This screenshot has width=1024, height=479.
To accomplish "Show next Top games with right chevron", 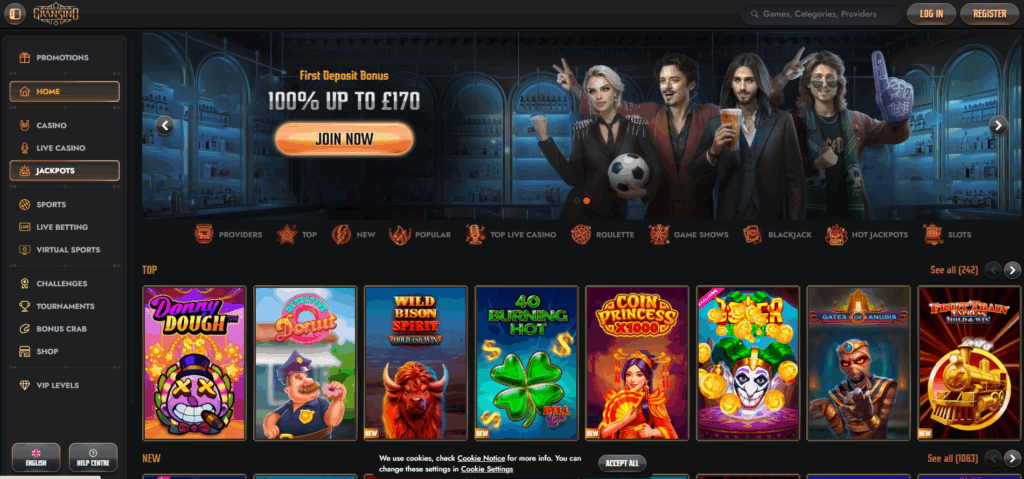I will [1012, 270].
